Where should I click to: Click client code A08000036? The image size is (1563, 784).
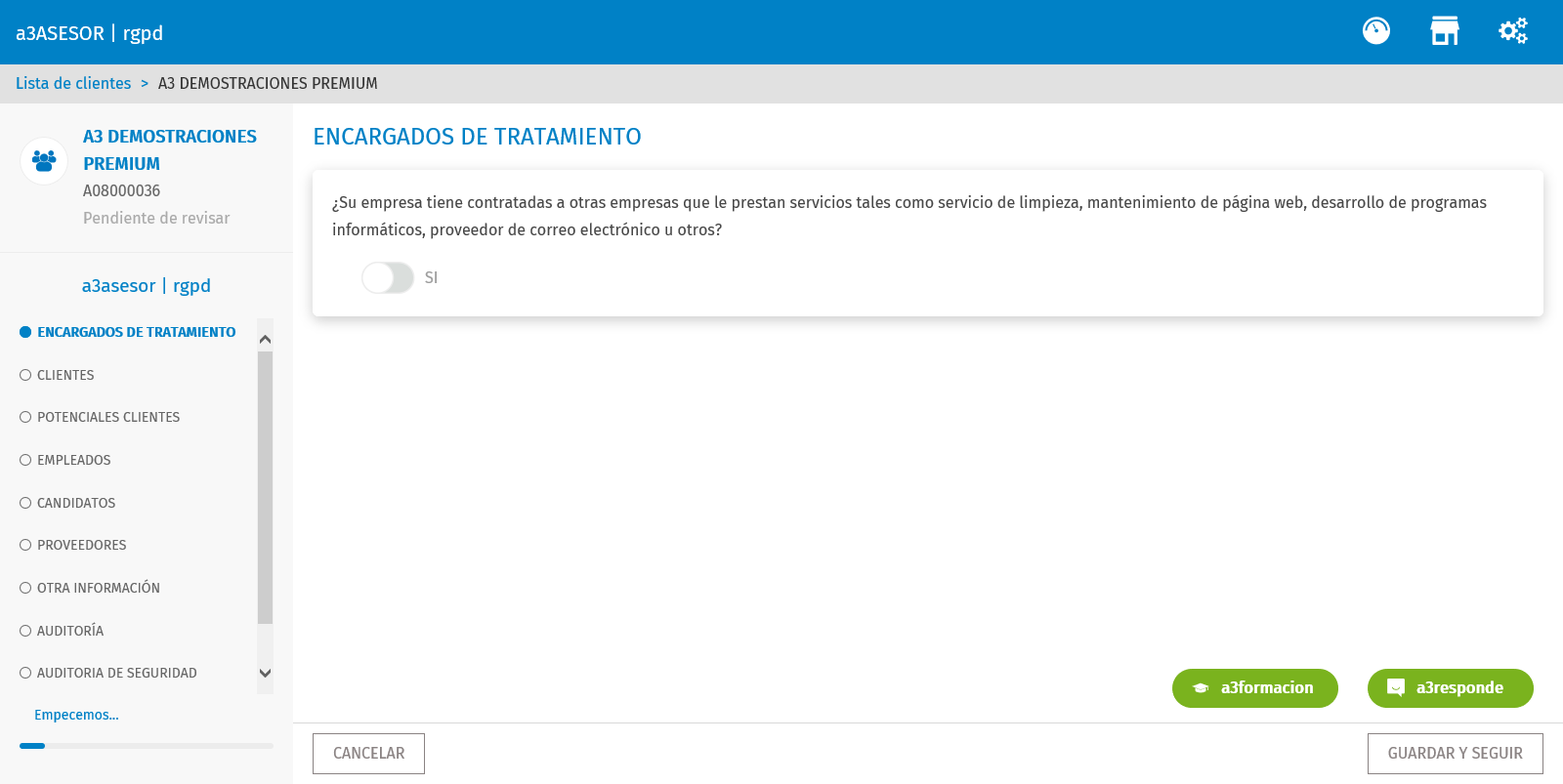(x=121, y=191)
